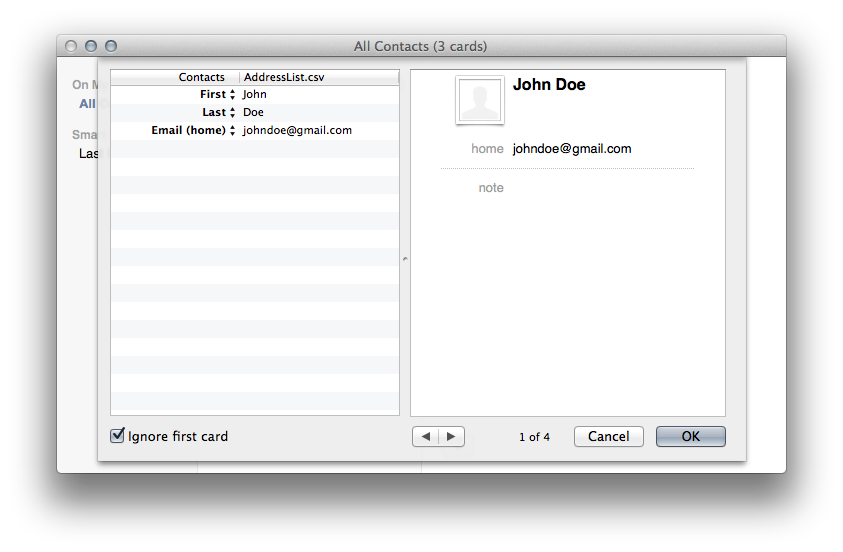This screenshot has height=552, width=843.
Task: Select the johndoe@gmail.com value in mapping list
Action: [x=297, y=131]
